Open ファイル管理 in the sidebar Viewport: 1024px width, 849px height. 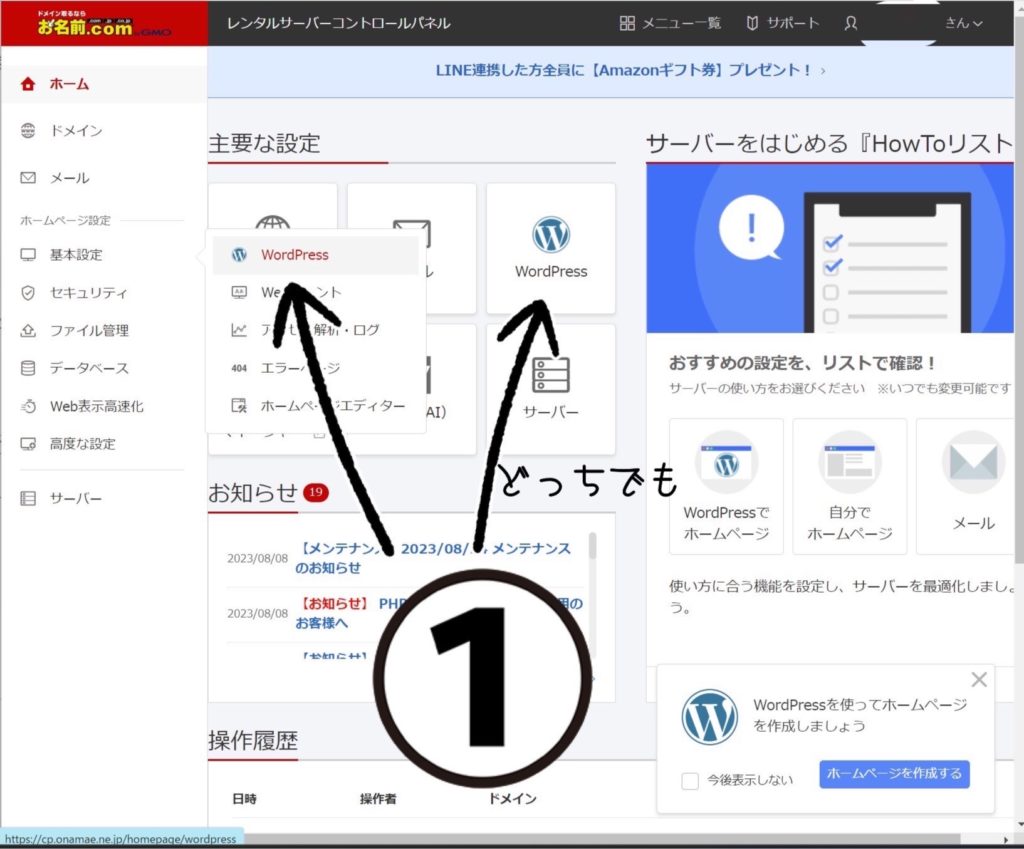coord(89,330)
